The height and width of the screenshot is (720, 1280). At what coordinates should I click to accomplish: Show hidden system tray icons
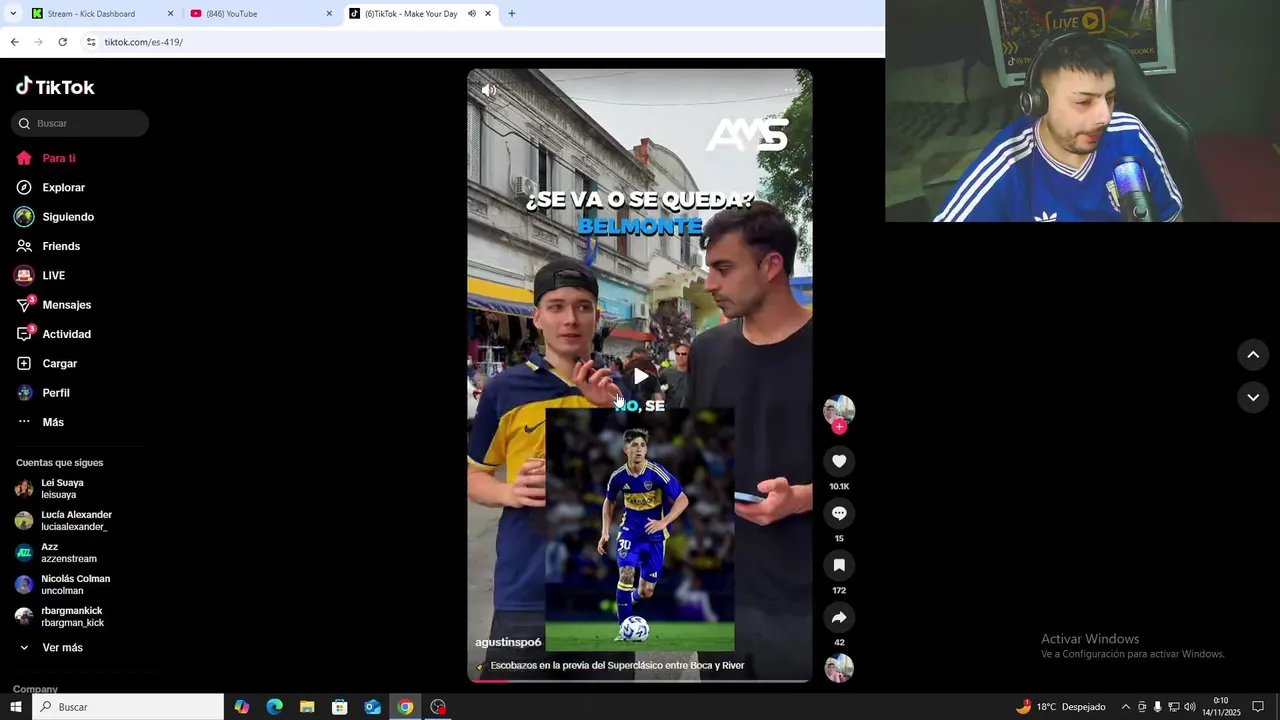pos(1126,707)
